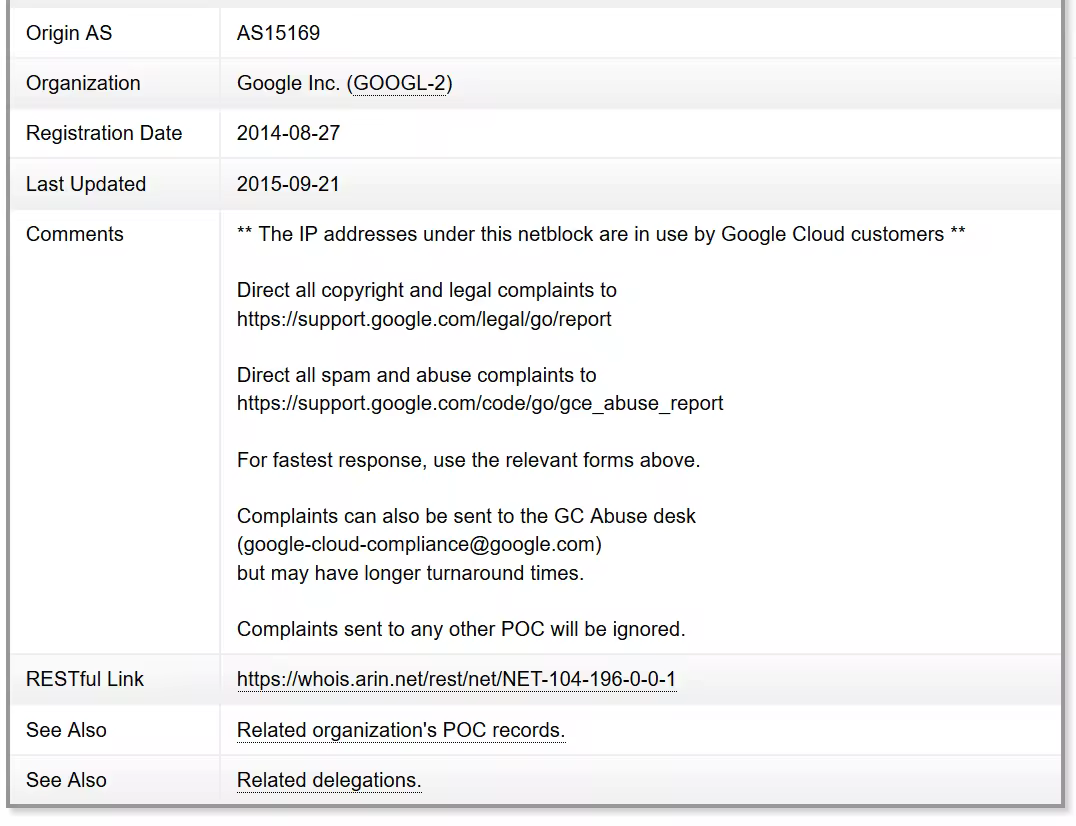The image size is (1076, 826).
Task: Click the Last Updated label
Action: point(86,184)
